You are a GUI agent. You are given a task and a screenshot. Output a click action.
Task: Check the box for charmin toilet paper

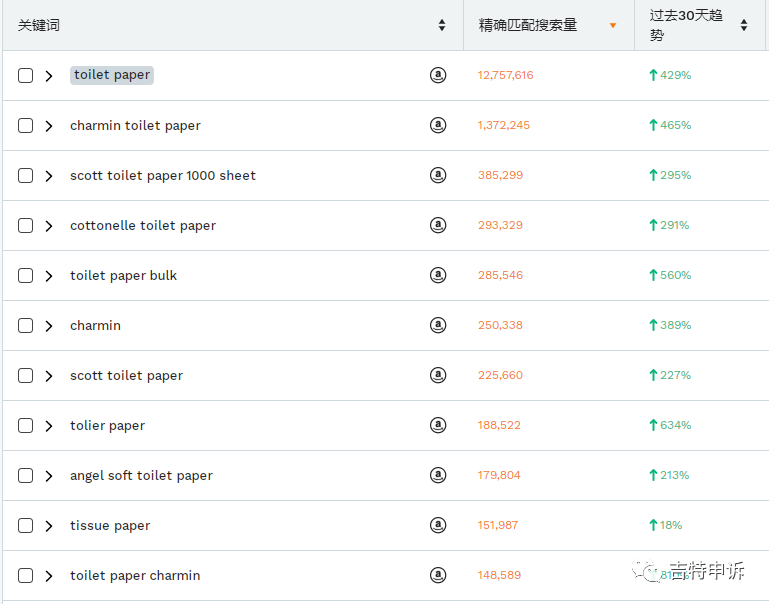point(26,126)
